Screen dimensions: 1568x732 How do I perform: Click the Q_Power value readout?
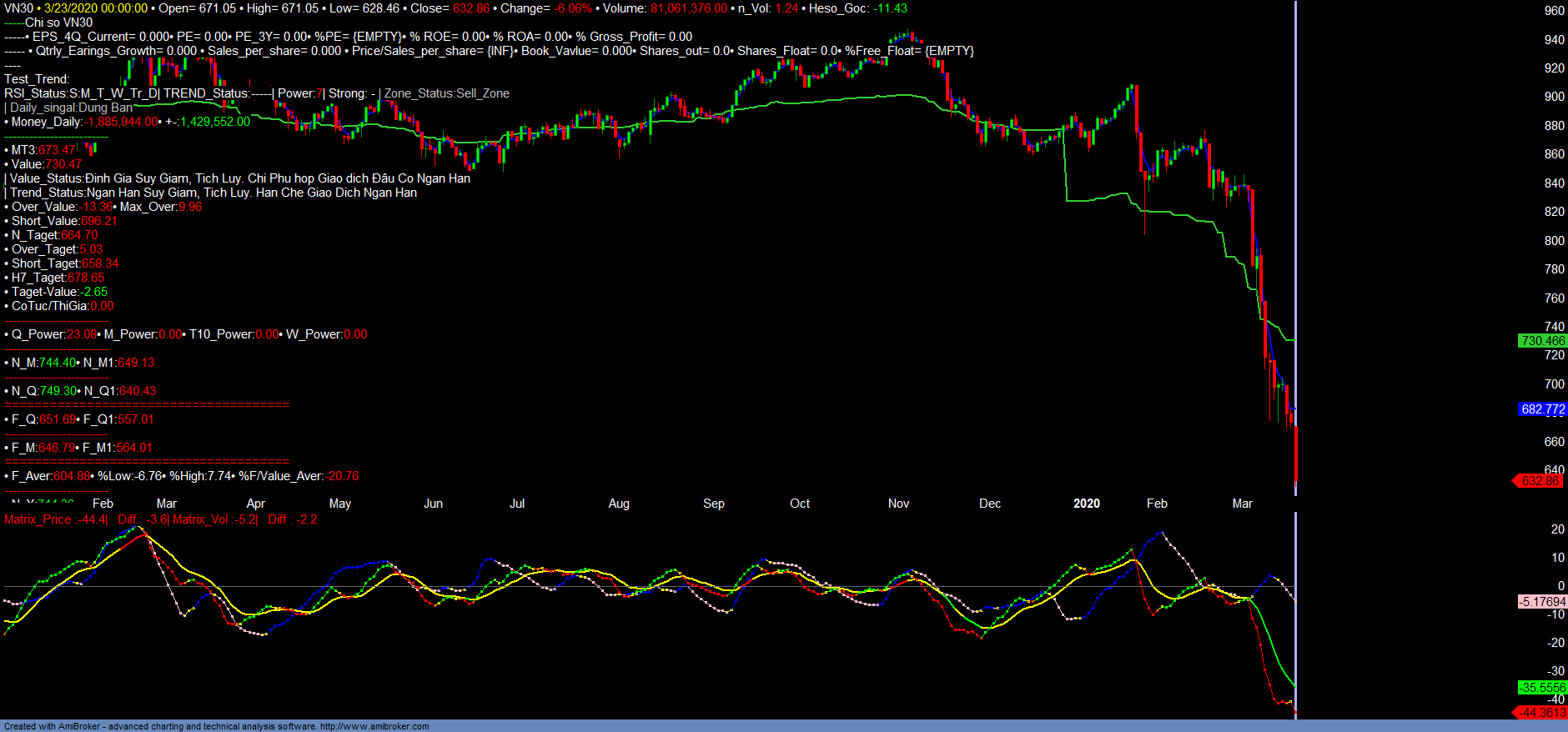click(51, 334)
